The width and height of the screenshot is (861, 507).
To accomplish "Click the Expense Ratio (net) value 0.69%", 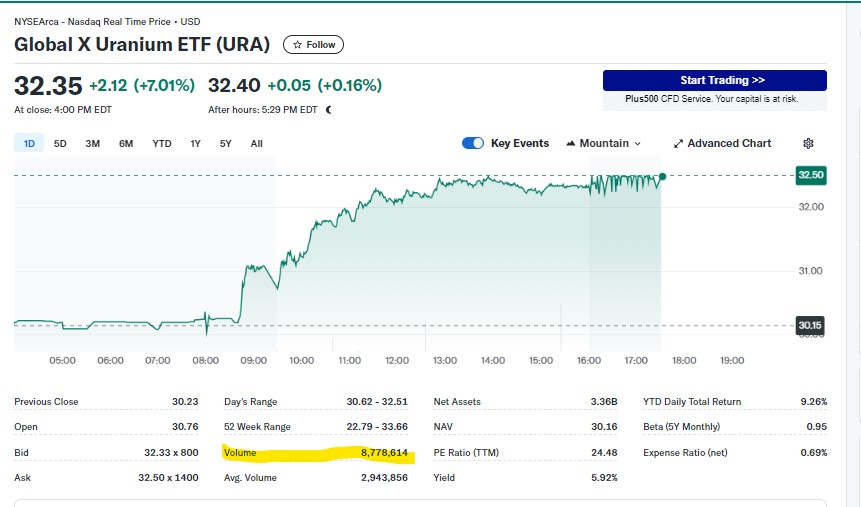I will pyautogui.click(x=814, y=453).
